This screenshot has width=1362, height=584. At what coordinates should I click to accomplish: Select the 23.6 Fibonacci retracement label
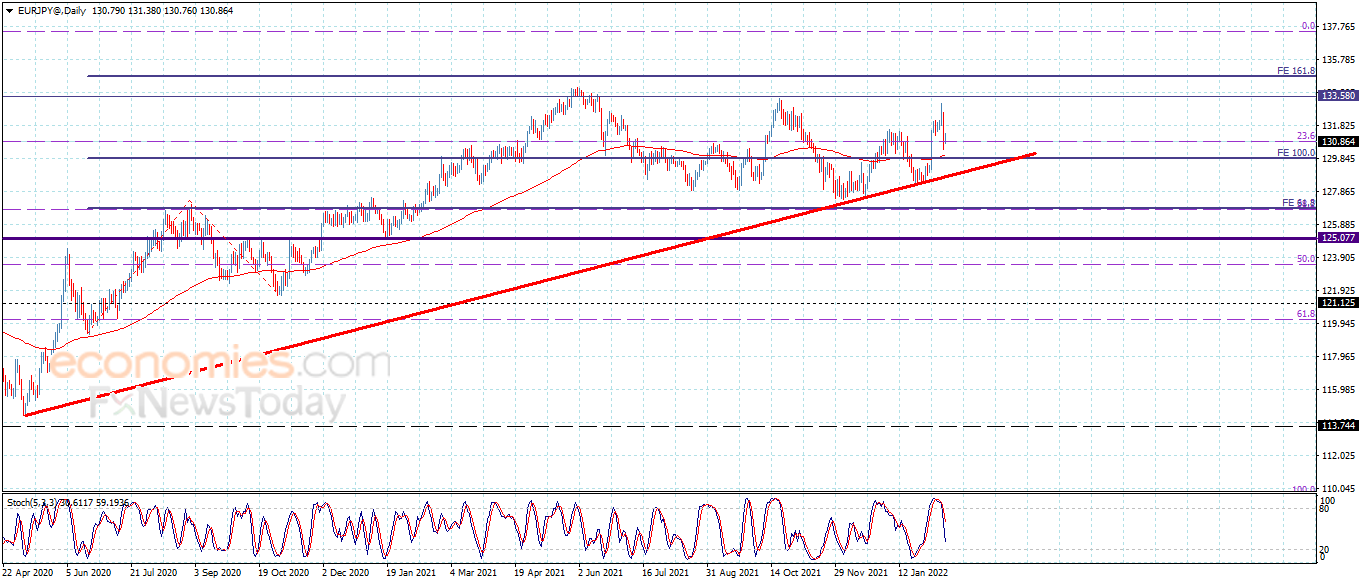(1305, 136)
